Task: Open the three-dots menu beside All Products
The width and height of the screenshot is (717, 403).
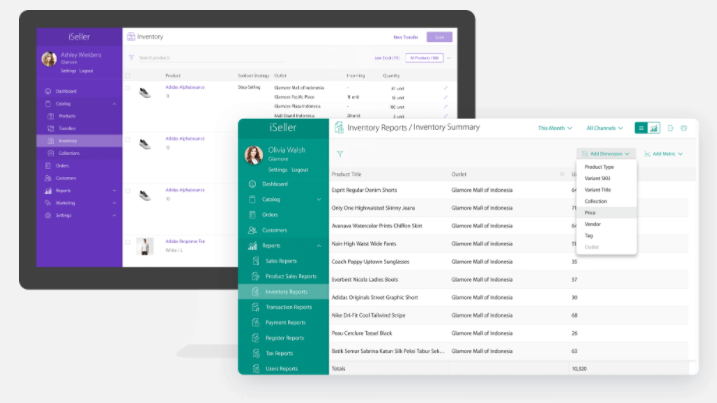Action: (x=449, y=58)
